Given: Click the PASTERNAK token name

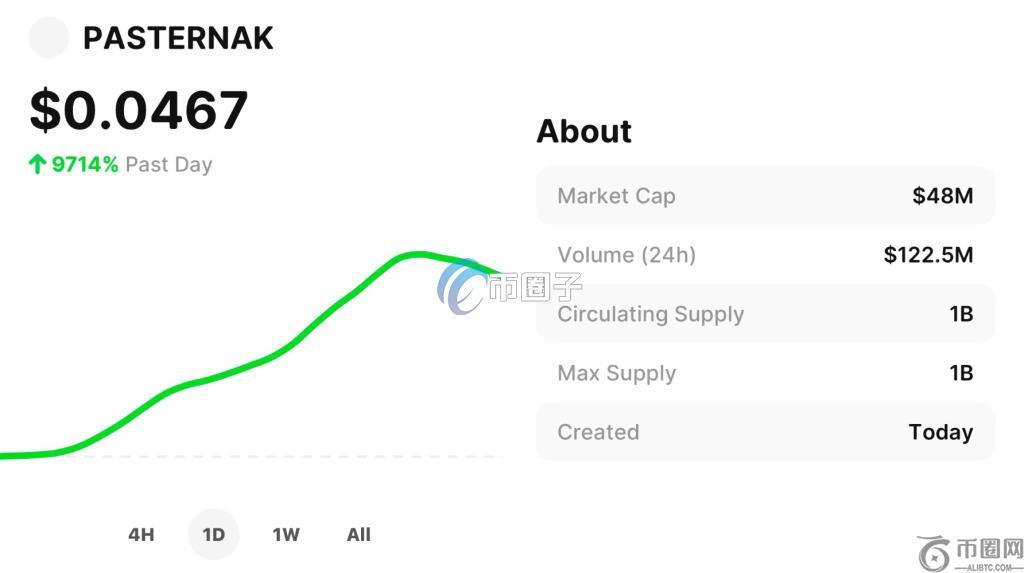Looking at the screenshot, I should 178,38.
